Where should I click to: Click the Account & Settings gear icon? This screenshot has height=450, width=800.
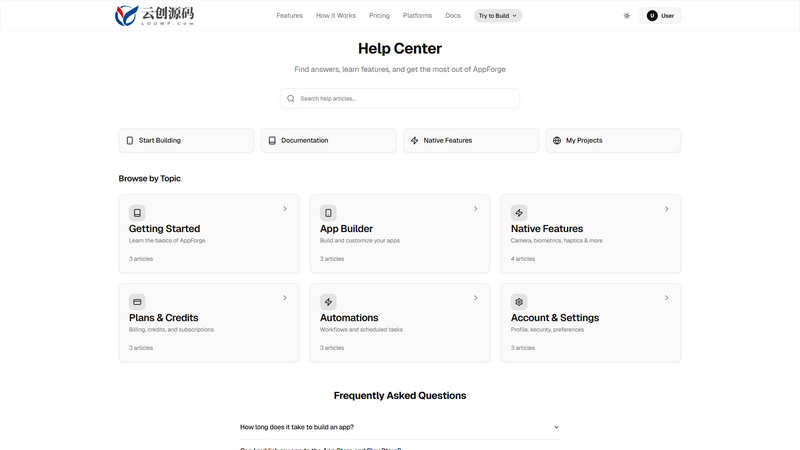[519, 302]
